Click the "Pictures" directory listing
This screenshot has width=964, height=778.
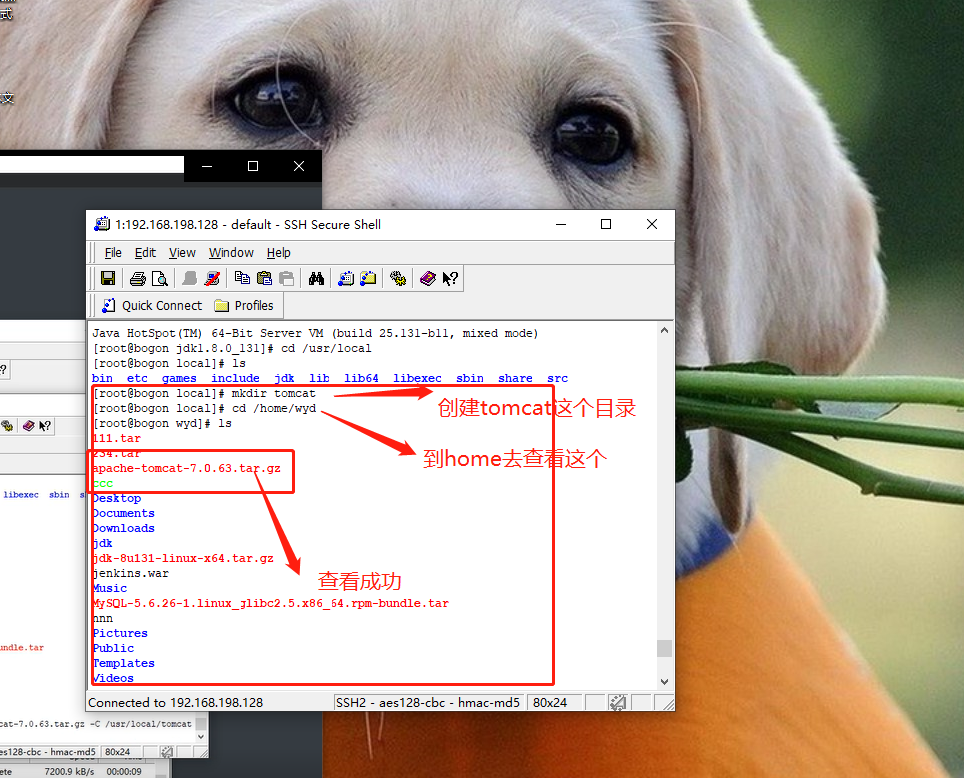tap(120, 633)
